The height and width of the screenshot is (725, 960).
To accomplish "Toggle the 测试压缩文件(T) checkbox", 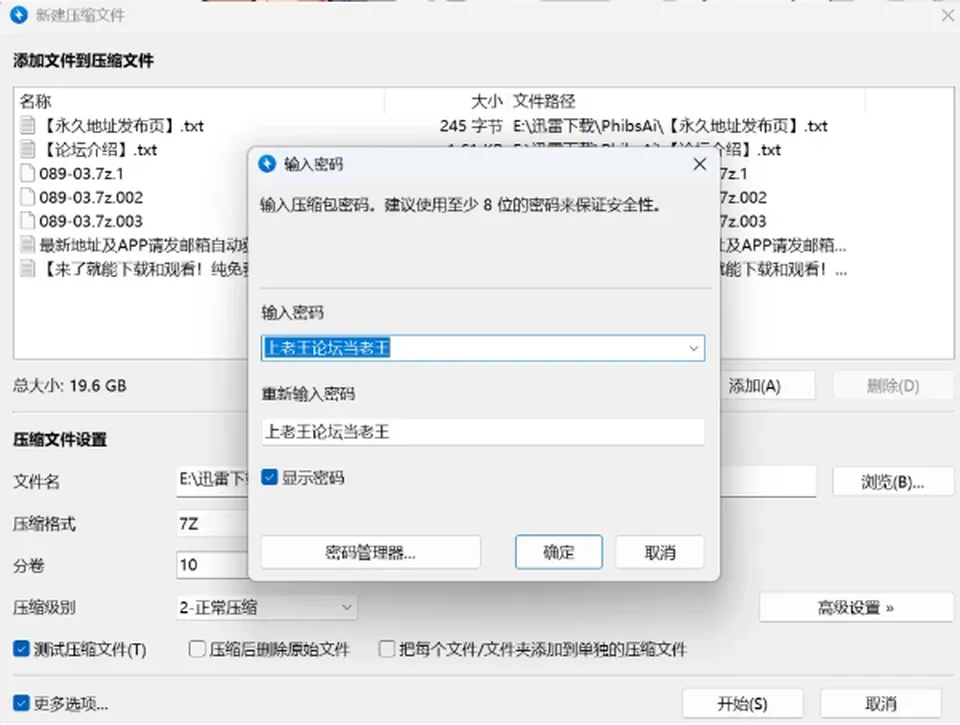I will tap(21, 649).
